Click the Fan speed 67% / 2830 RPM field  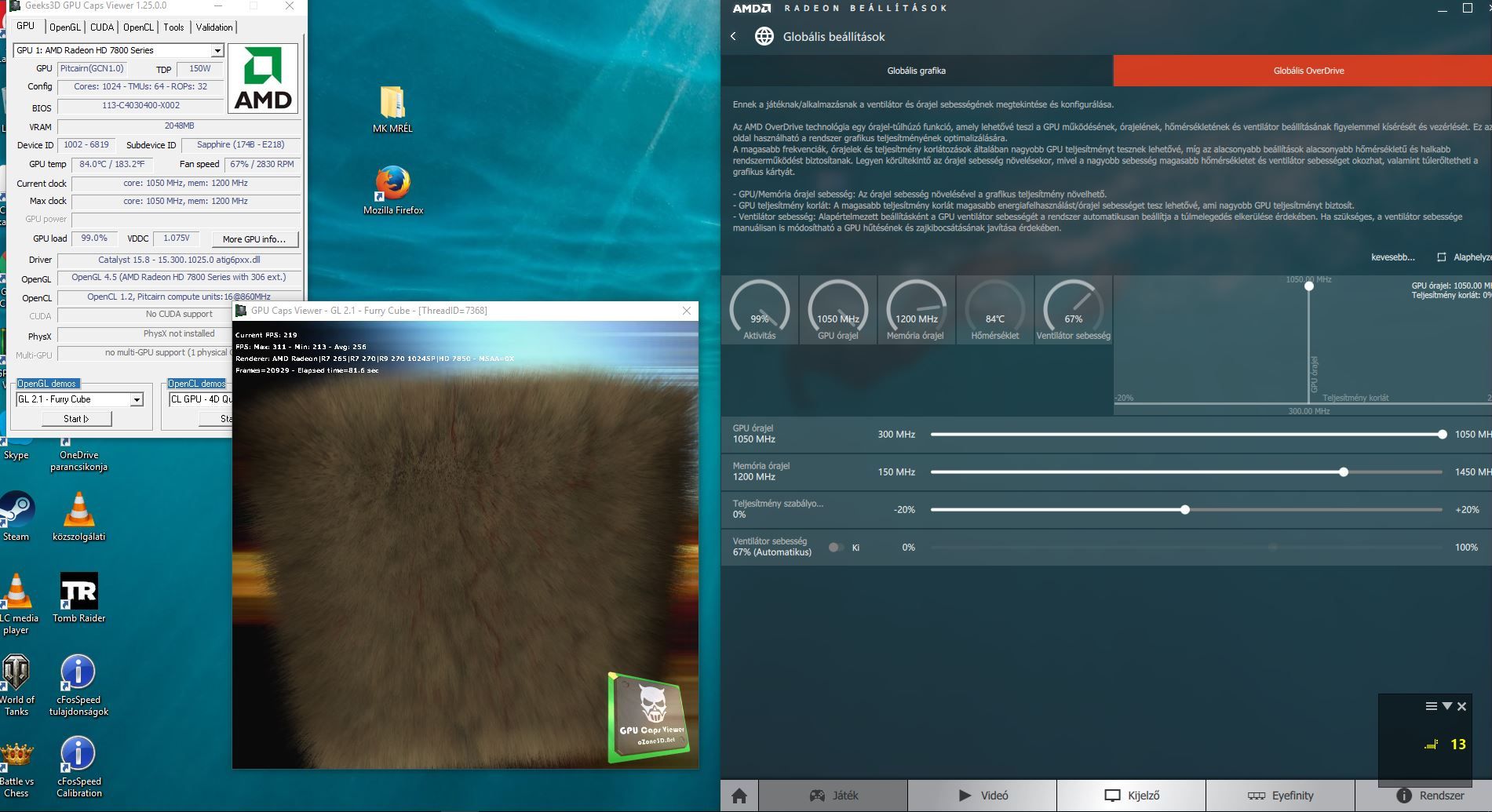[263, 165]
